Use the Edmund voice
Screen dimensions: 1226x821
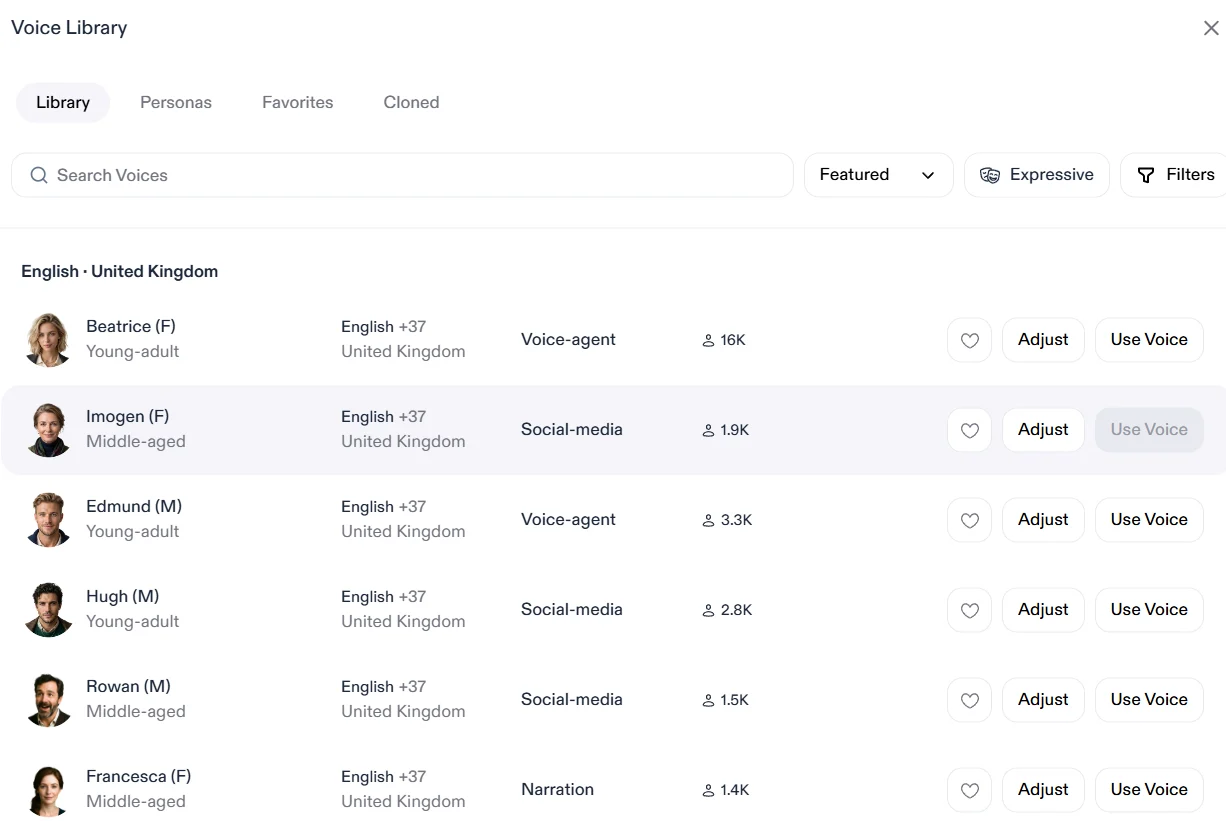[x=1149, y=520]
